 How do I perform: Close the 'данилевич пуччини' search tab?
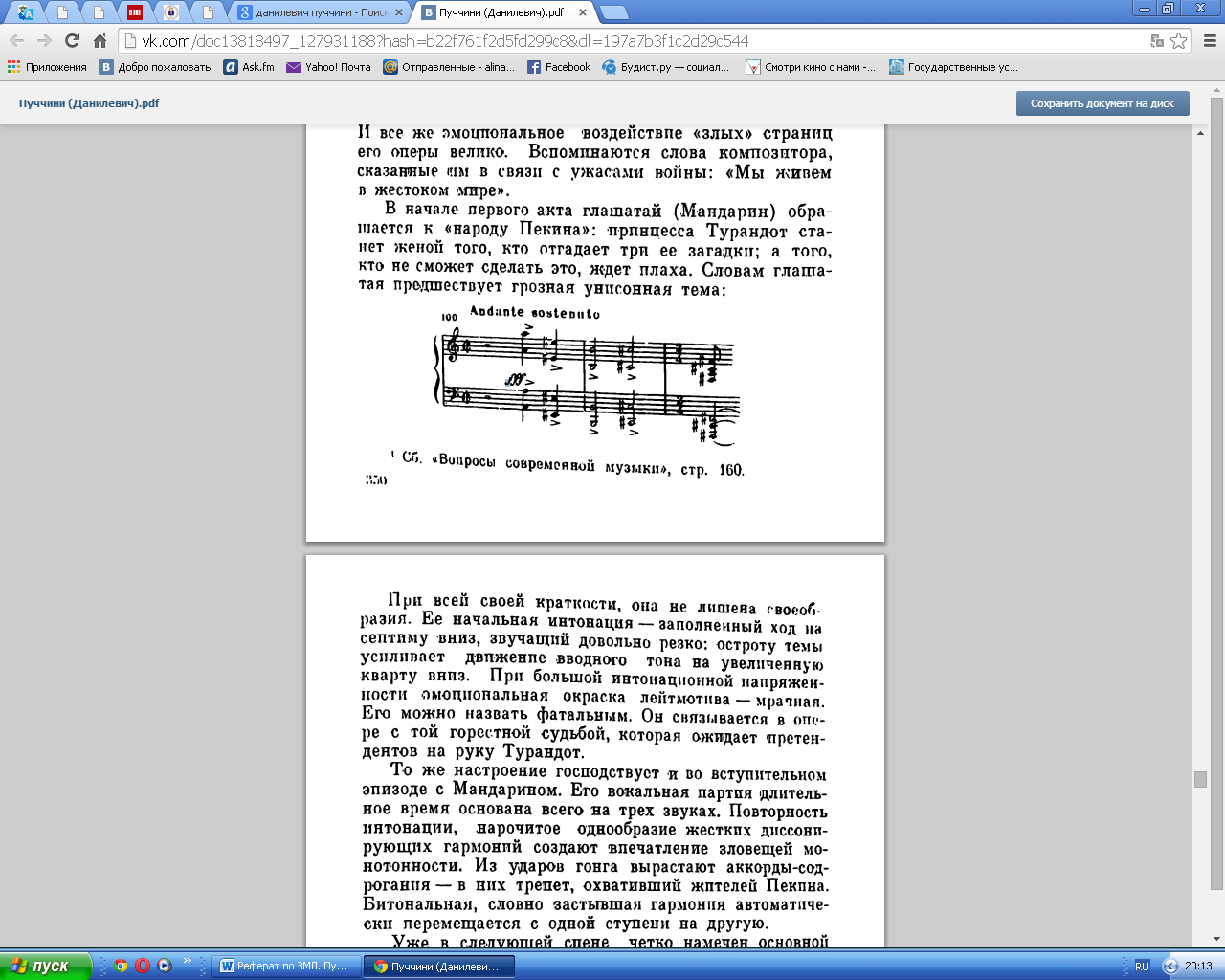tap(397, 12)
